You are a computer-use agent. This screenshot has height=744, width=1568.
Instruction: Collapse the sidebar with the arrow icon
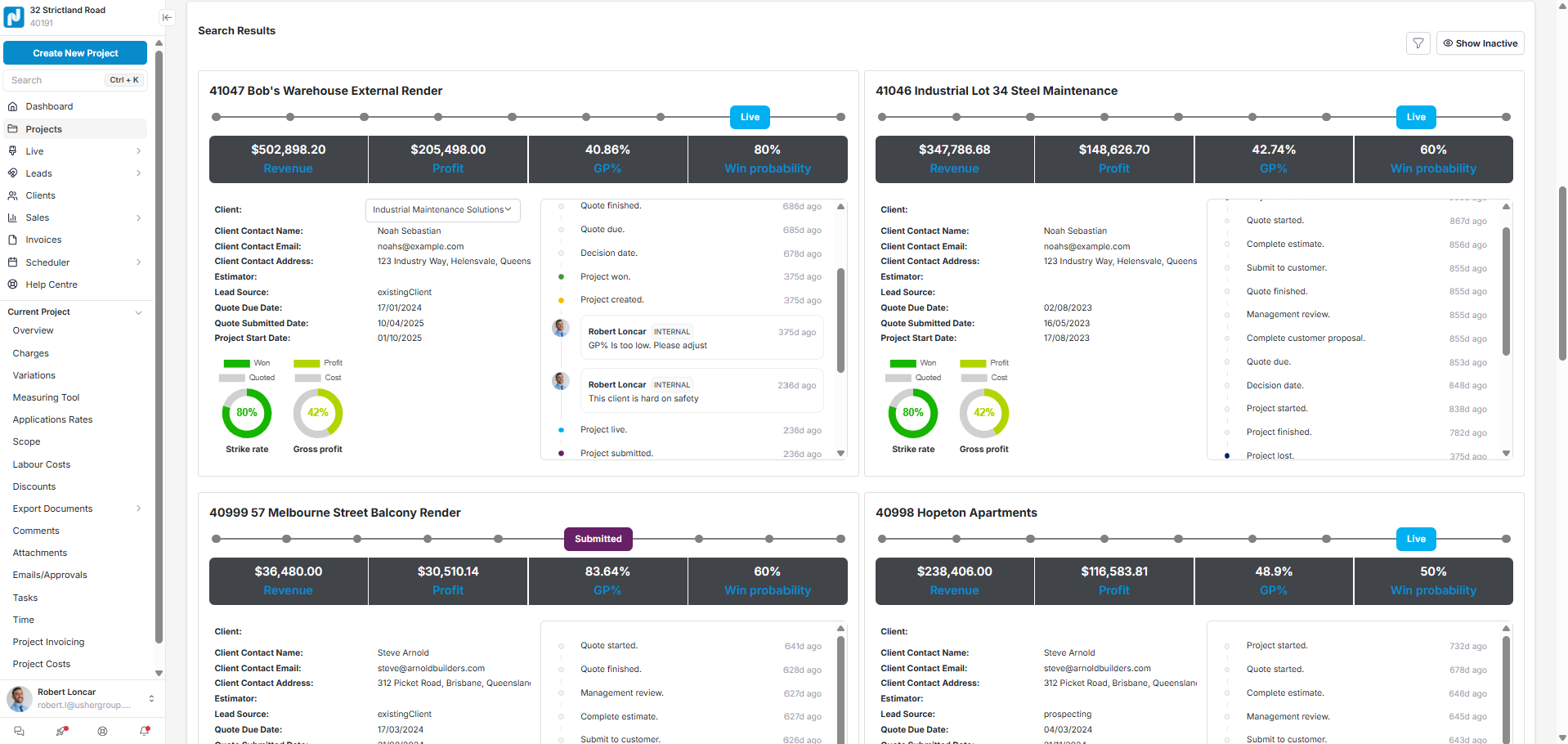coord(167,17)
